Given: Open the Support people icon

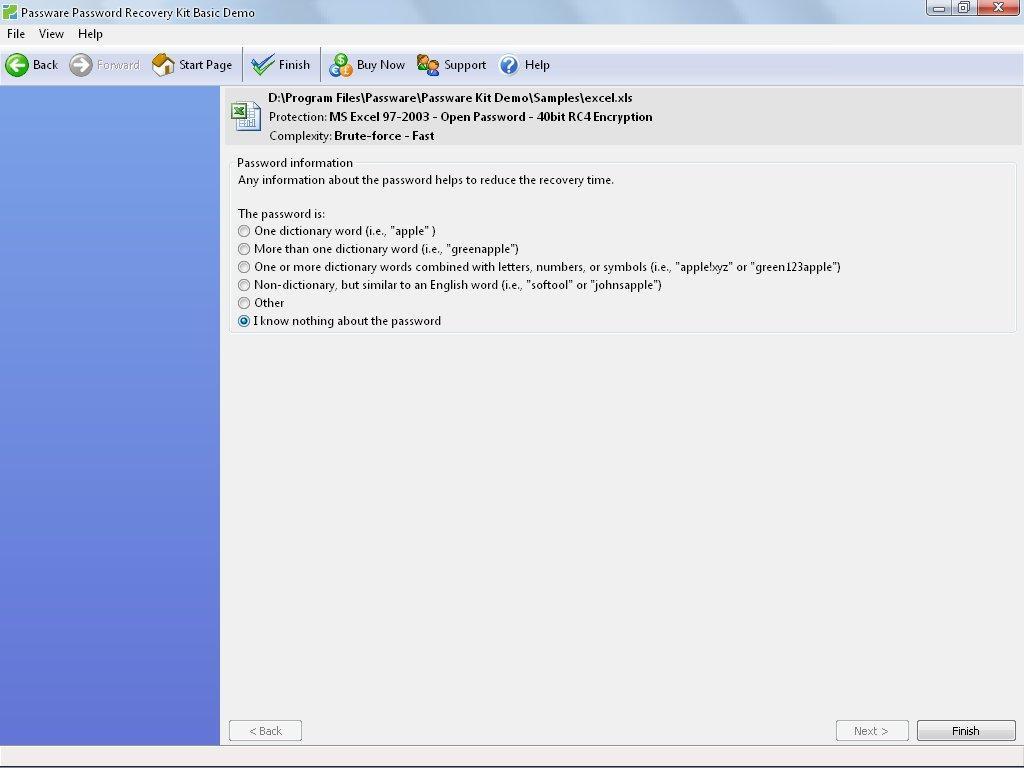Looking at the screenshot, I should pyautogui.click(x=428, y=65).
